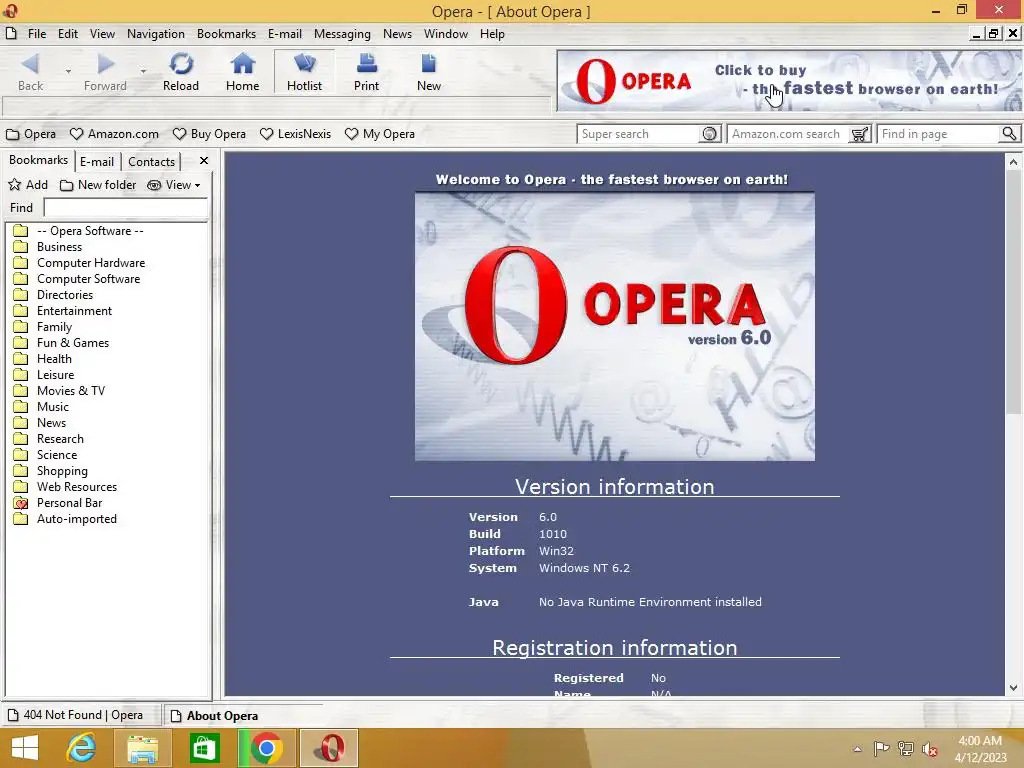This screenshot has height=768, width=1024.
Task: Open the E-mail menu
Action: point(285,34)
